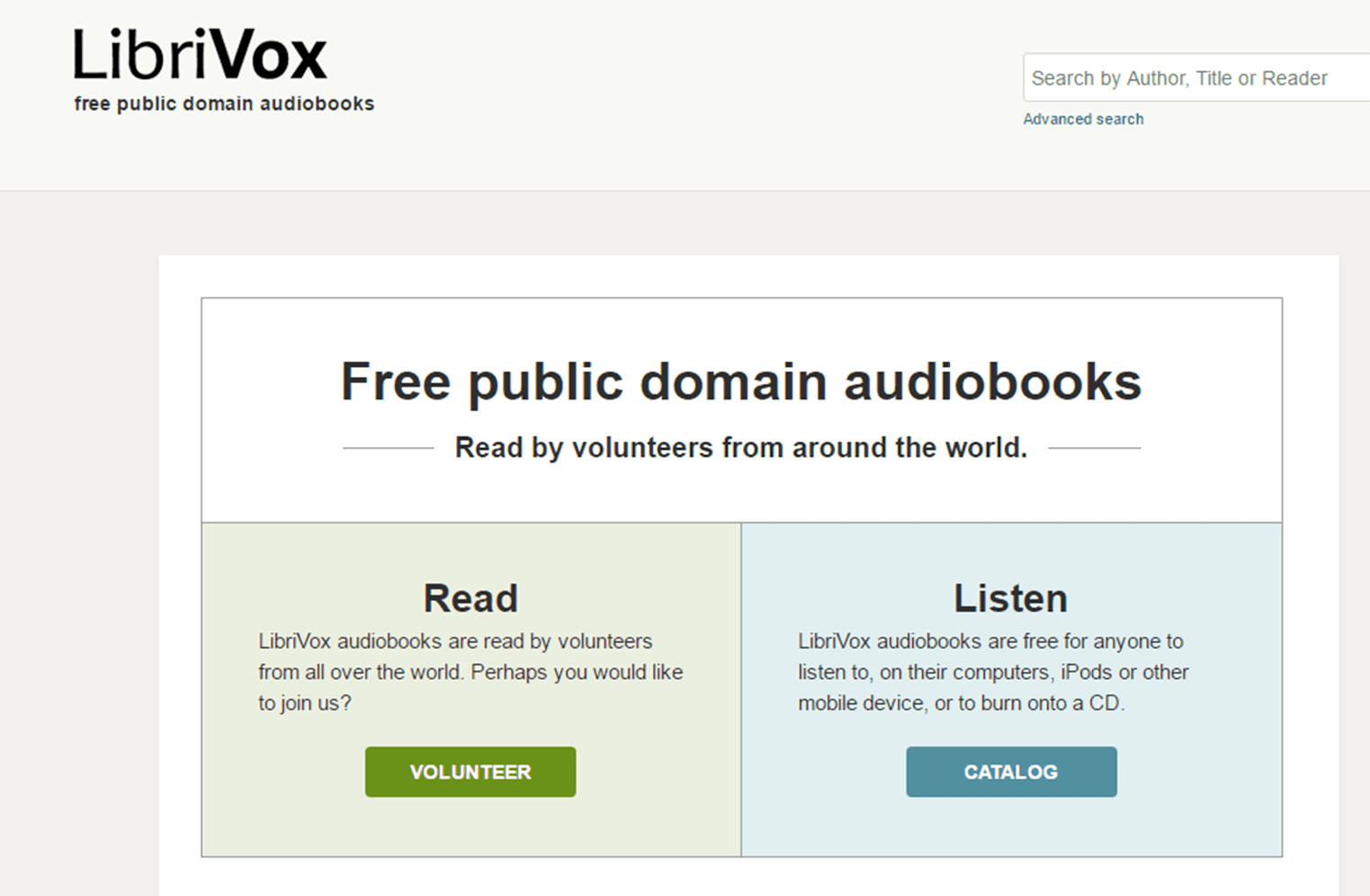Click the green VOLUNTEER button
The image size is (1370, 896).
(470, 772)
